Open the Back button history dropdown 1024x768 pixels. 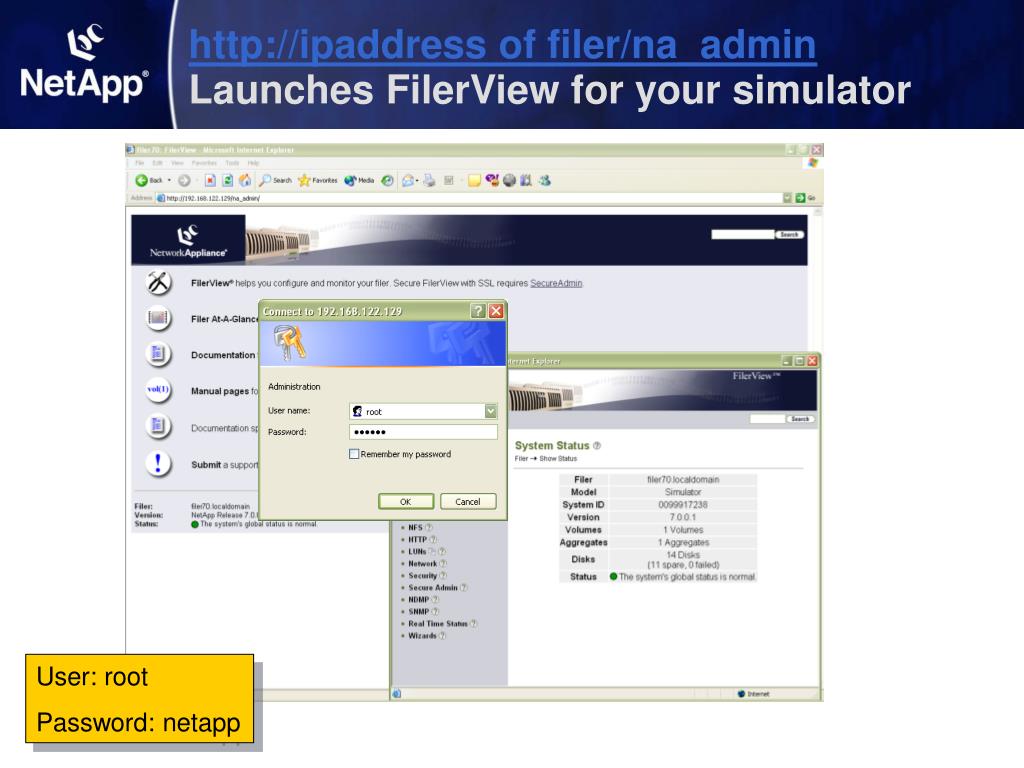click(x=169, y=180)
